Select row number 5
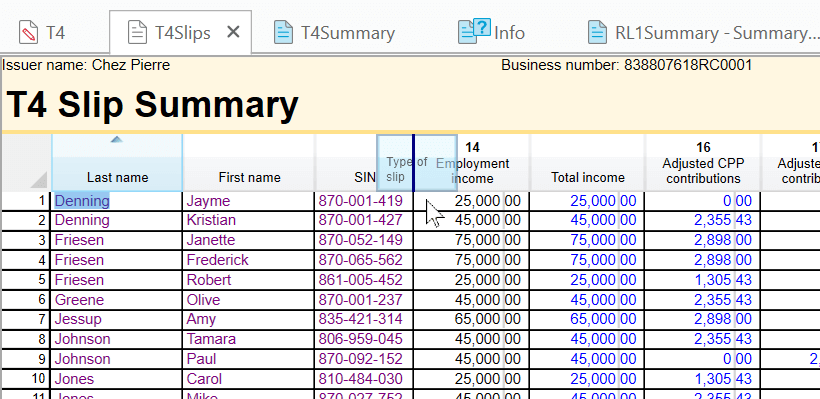The image size is (820, 399). [26, 280]
